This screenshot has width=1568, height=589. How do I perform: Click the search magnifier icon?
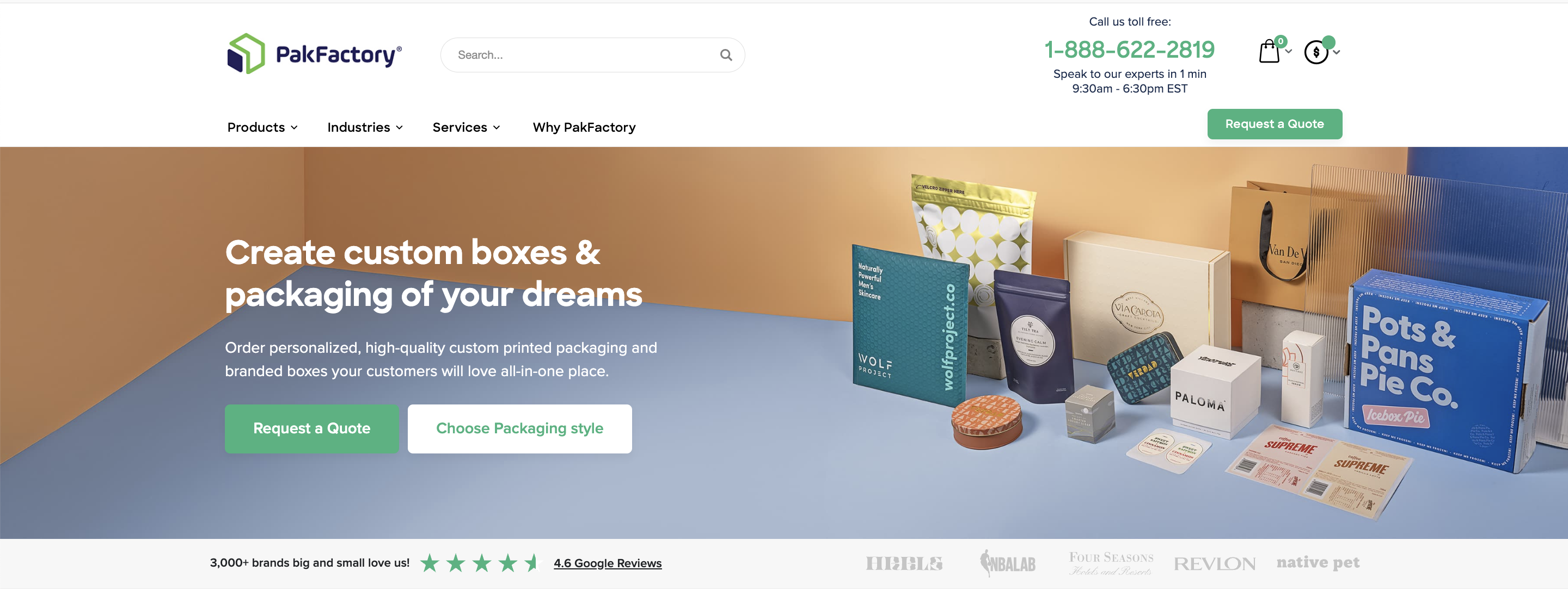pyautogui.click(x=726, y=55)
